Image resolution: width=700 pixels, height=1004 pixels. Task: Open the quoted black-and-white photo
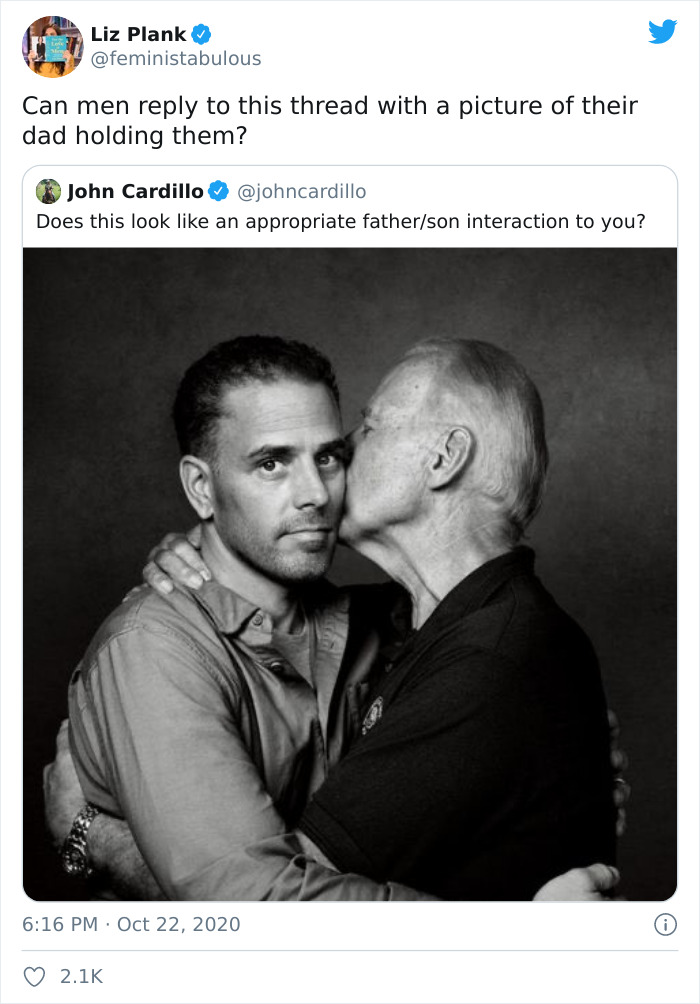tap(350, 574)
